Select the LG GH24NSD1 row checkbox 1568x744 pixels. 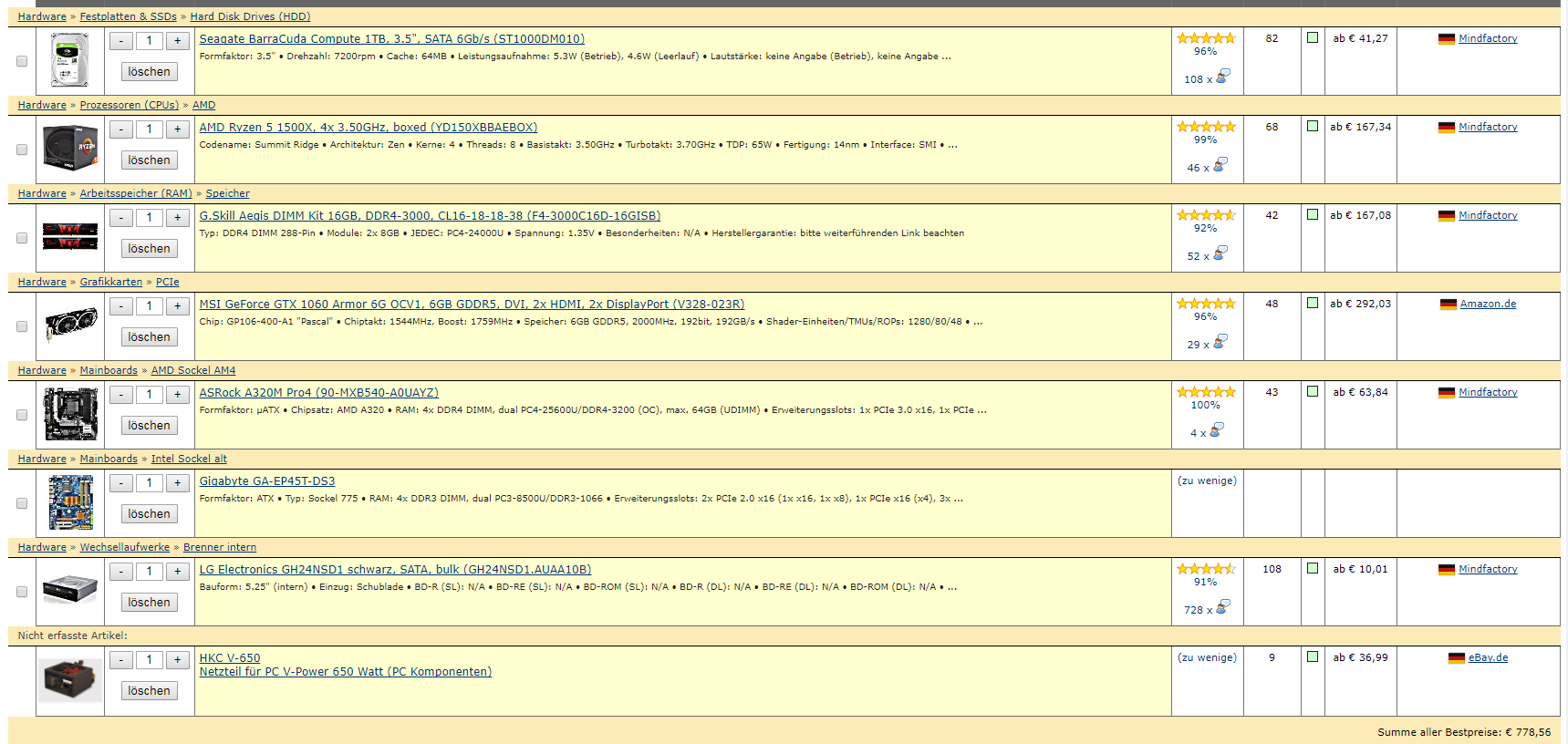coord(22,592)
